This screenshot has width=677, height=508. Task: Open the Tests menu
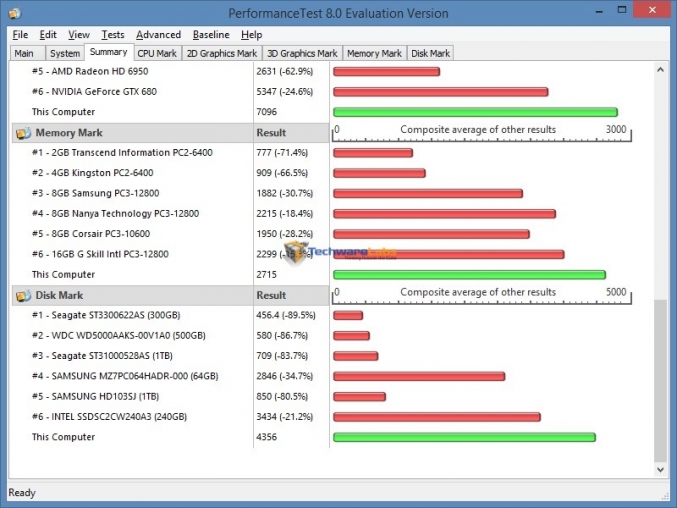113,35
